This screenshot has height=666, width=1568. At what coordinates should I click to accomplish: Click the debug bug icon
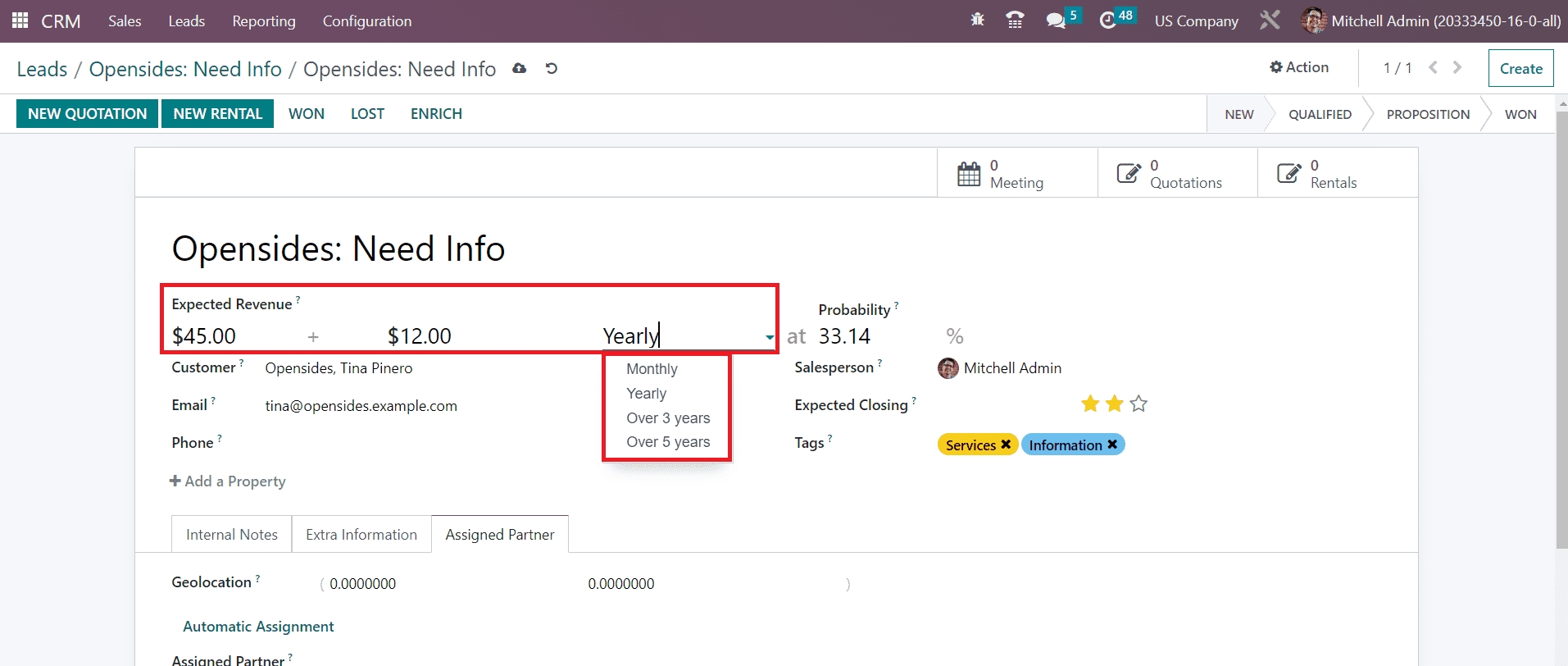pos(977,21)
